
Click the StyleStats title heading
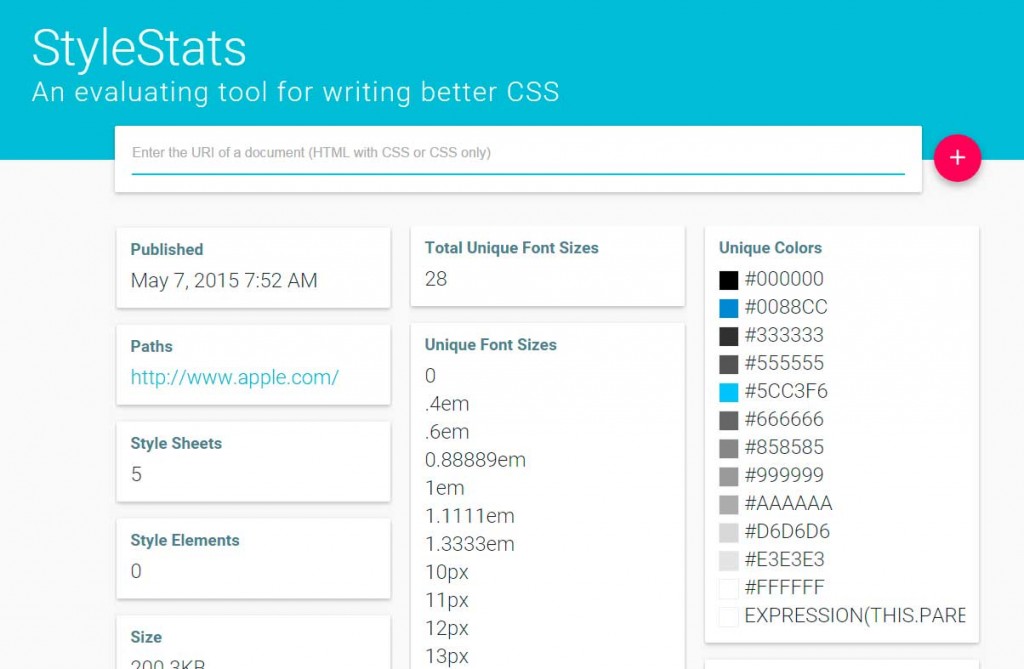139,47
